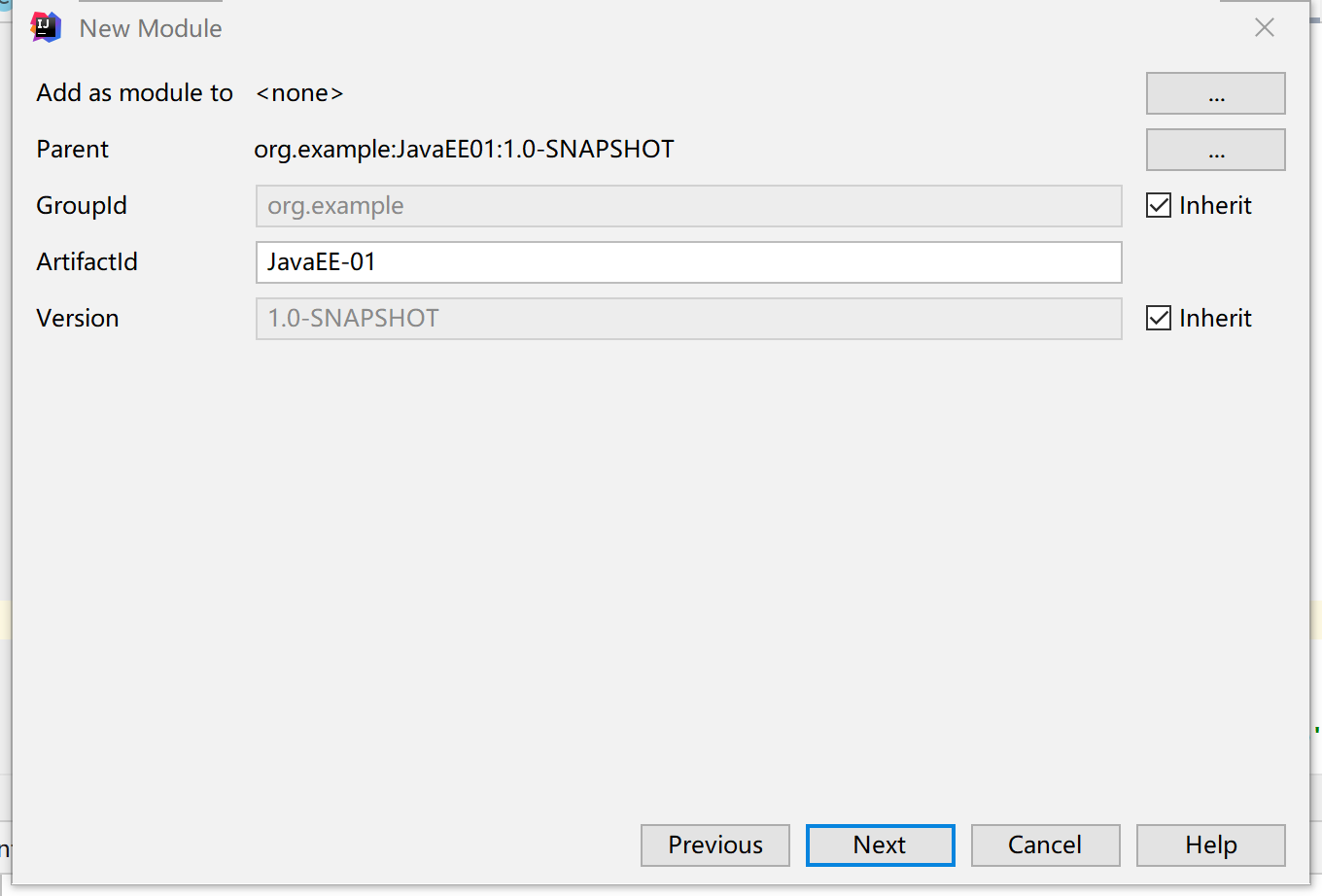The image size is (1322, 896).
Task: Click the Version label
Action: click(x=78, y=319)
